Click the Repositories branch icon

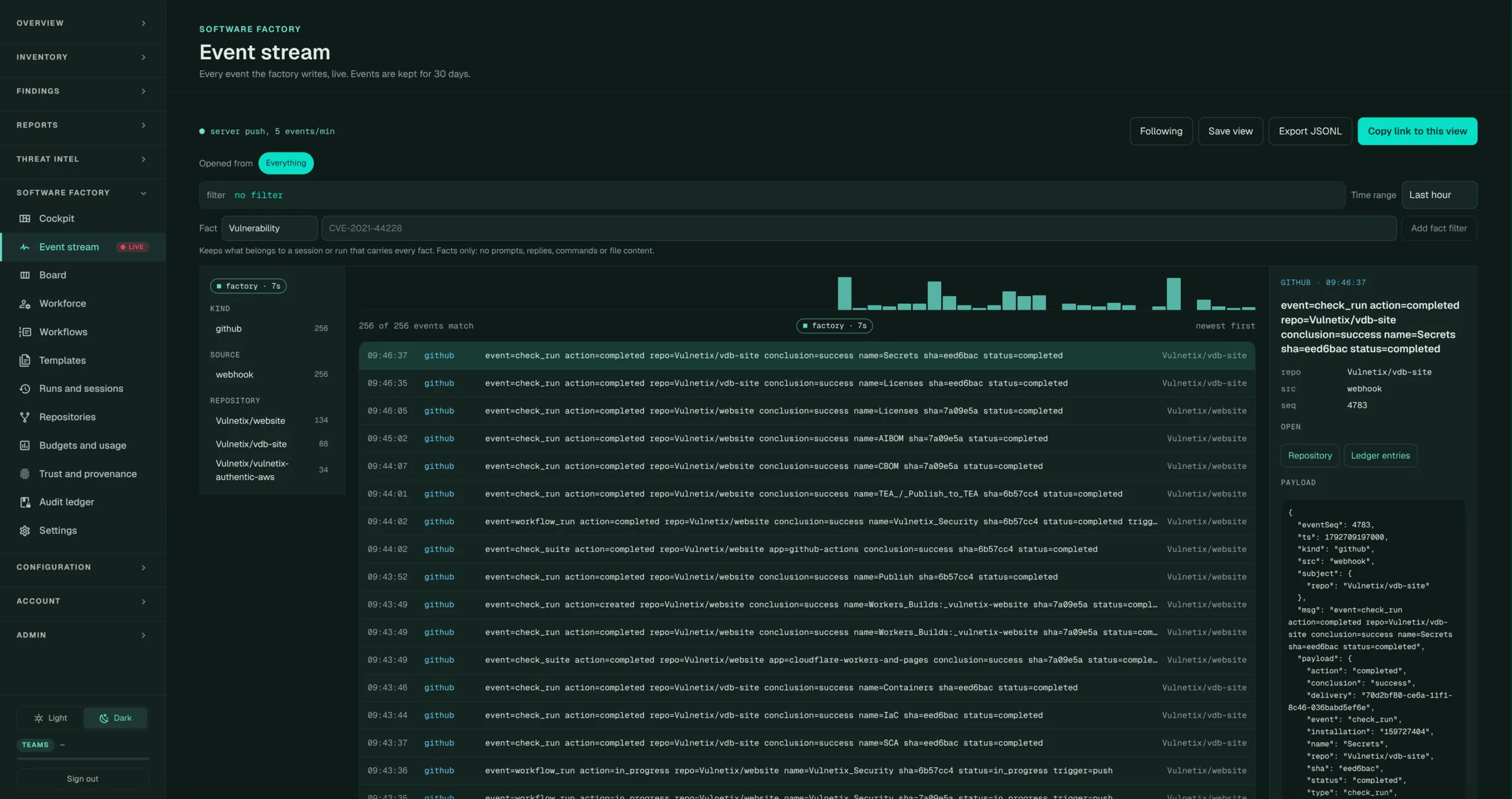[x=25, y=417]
